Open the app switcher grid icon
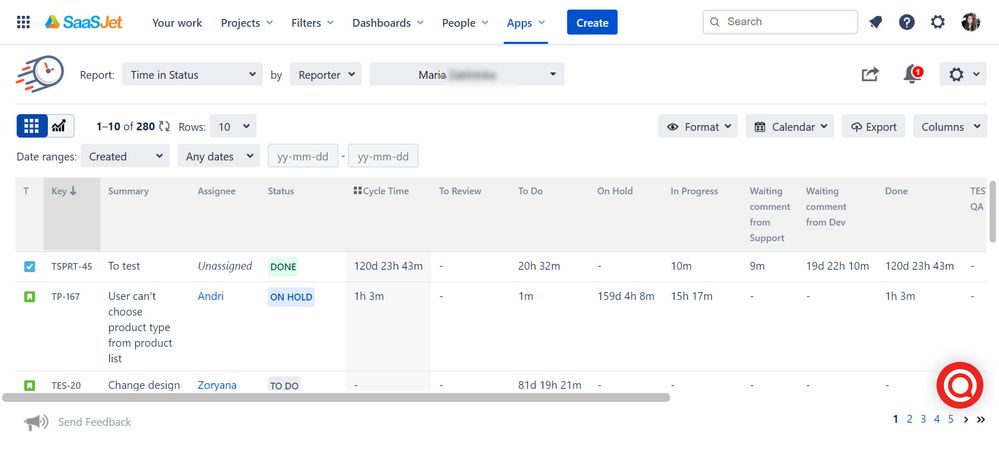999x451 pixels. pos(24,22)
